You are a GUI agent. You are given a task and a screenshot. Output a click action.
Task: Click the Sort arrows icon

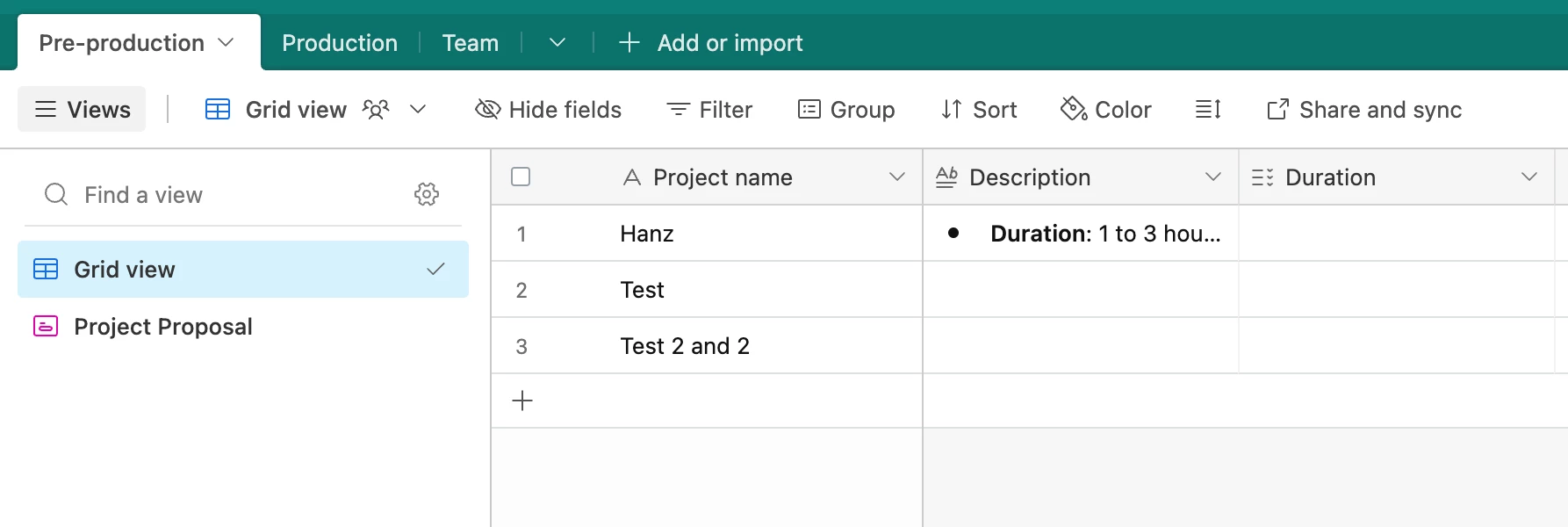[x=952, y=110]
